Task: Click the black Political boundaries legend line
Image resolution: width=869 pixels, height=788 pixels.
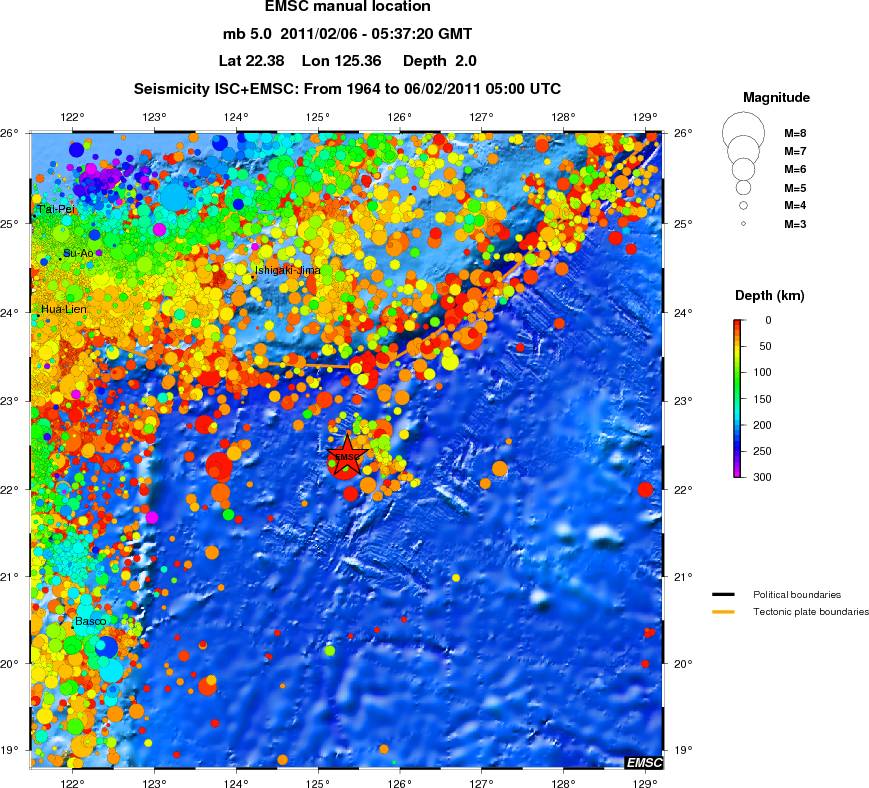Action: coord(723,595)
